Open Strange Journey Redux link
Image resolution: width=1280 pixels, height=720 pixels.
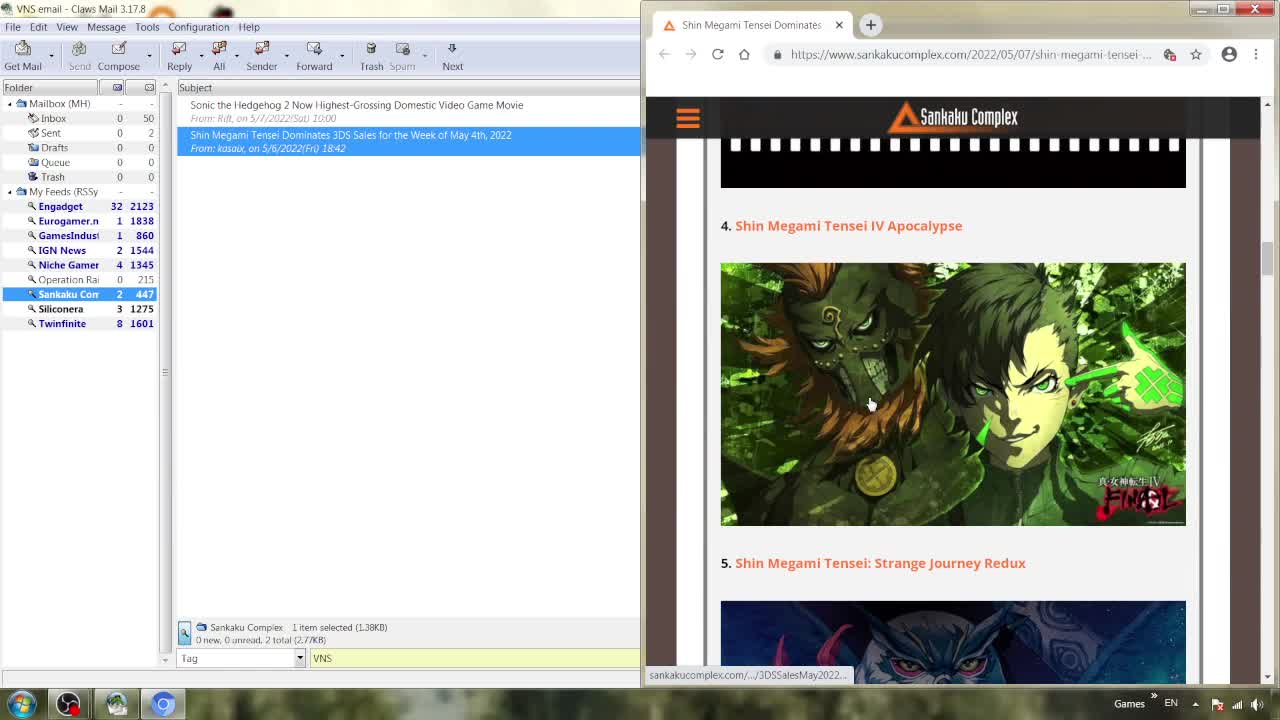880,563
